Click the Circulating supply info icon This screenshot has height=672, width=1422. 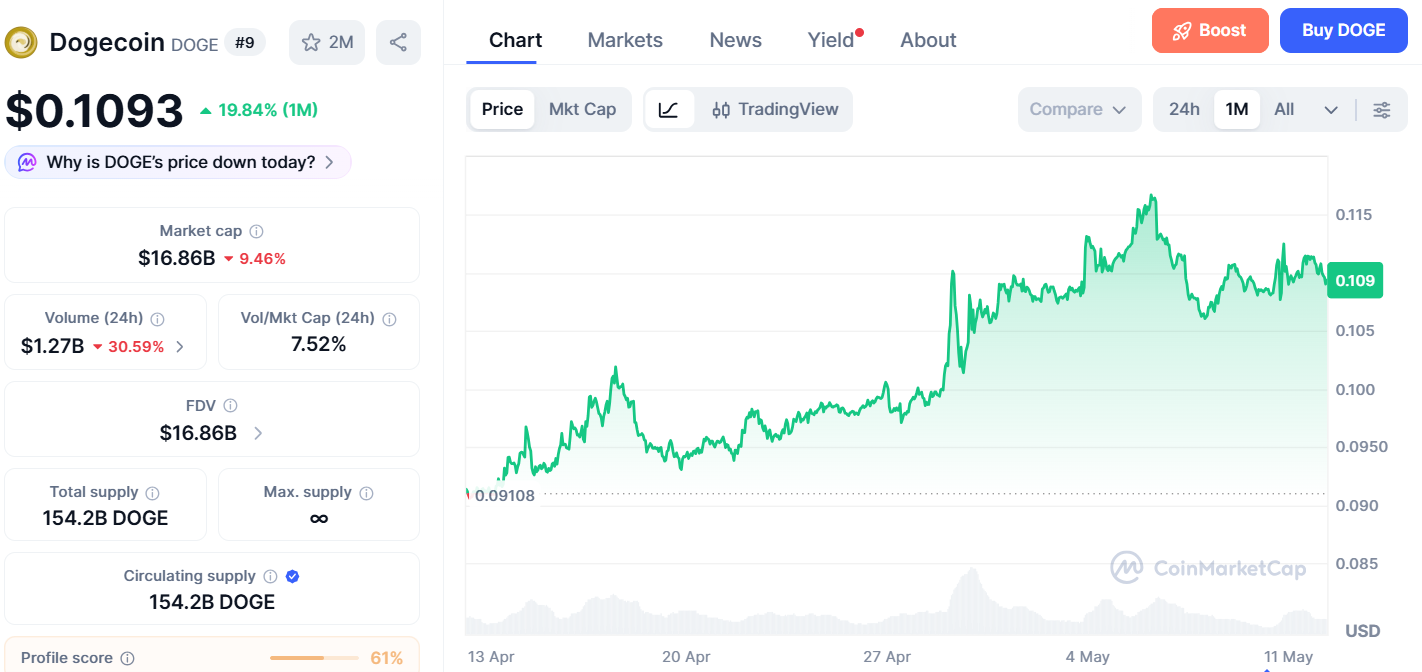tap(270, 576)
